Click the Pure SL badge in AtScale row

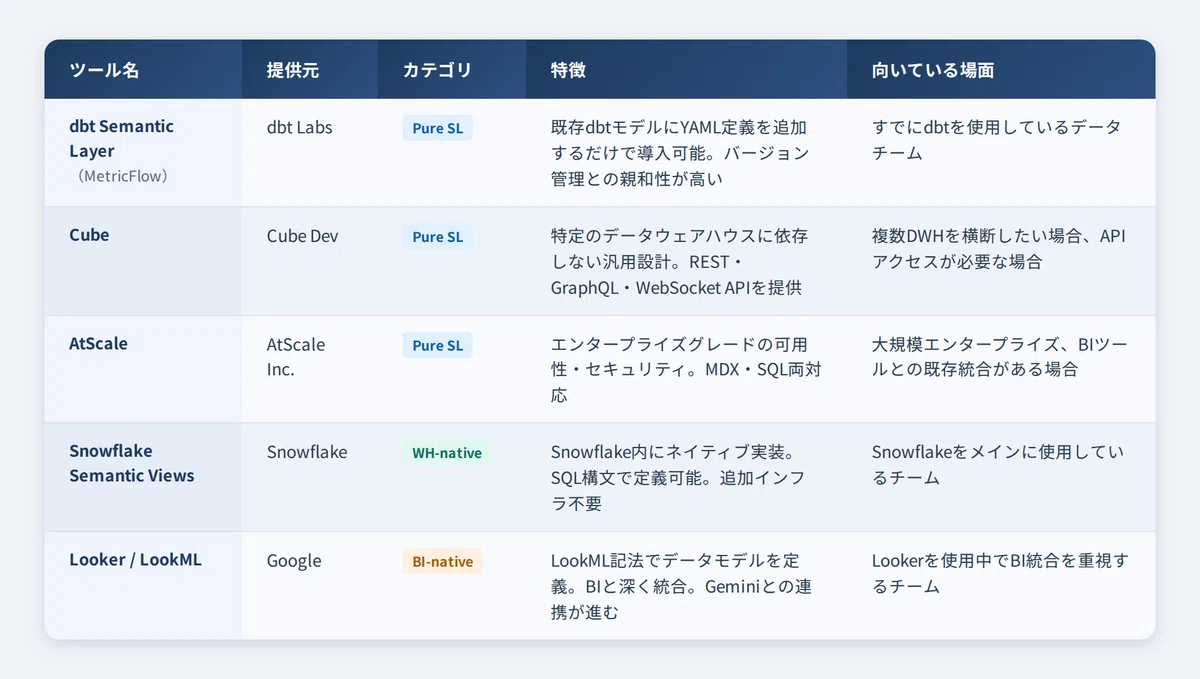point(438,345)
